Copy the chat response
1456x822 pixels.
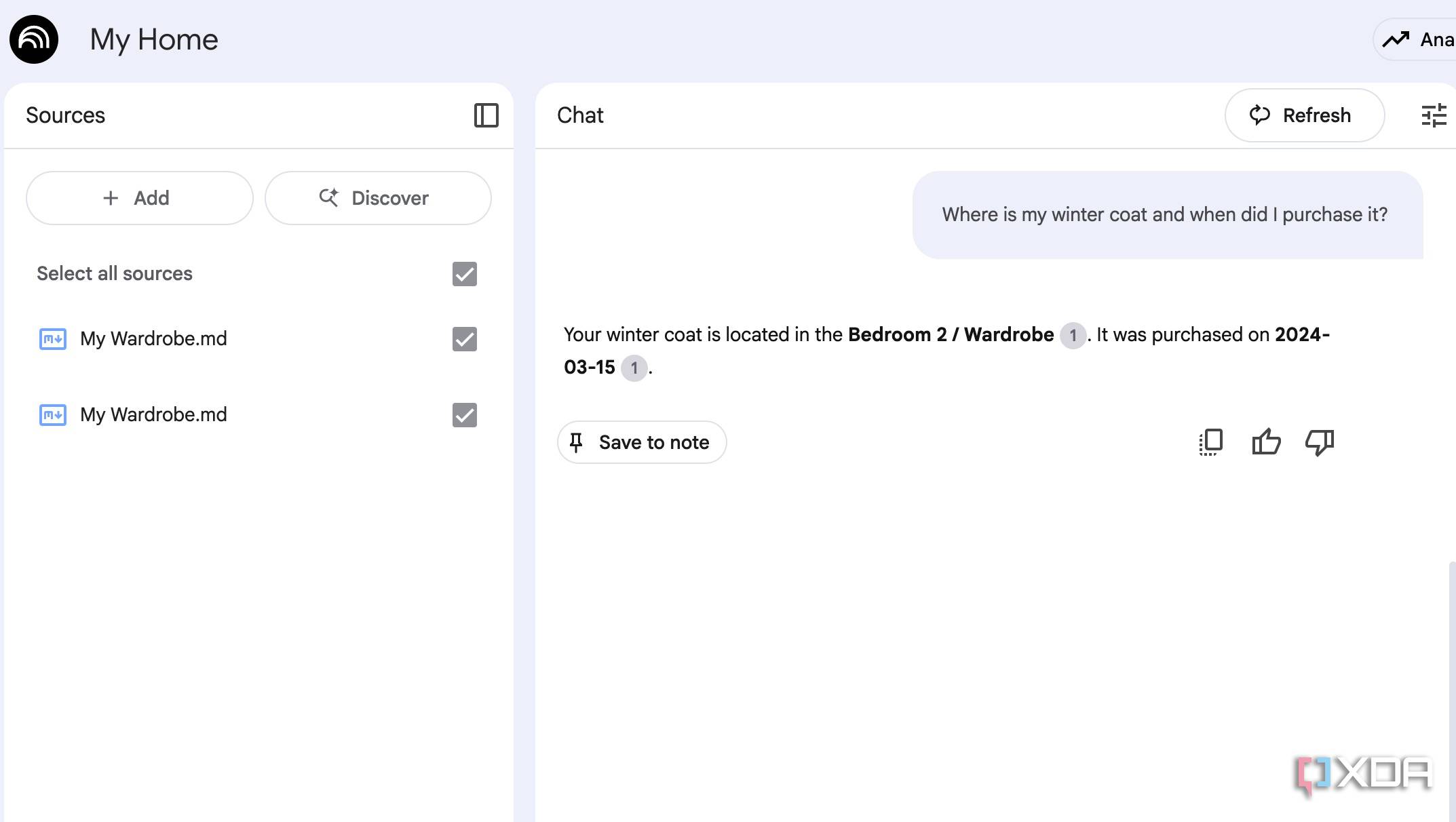tap(1210, 442)
